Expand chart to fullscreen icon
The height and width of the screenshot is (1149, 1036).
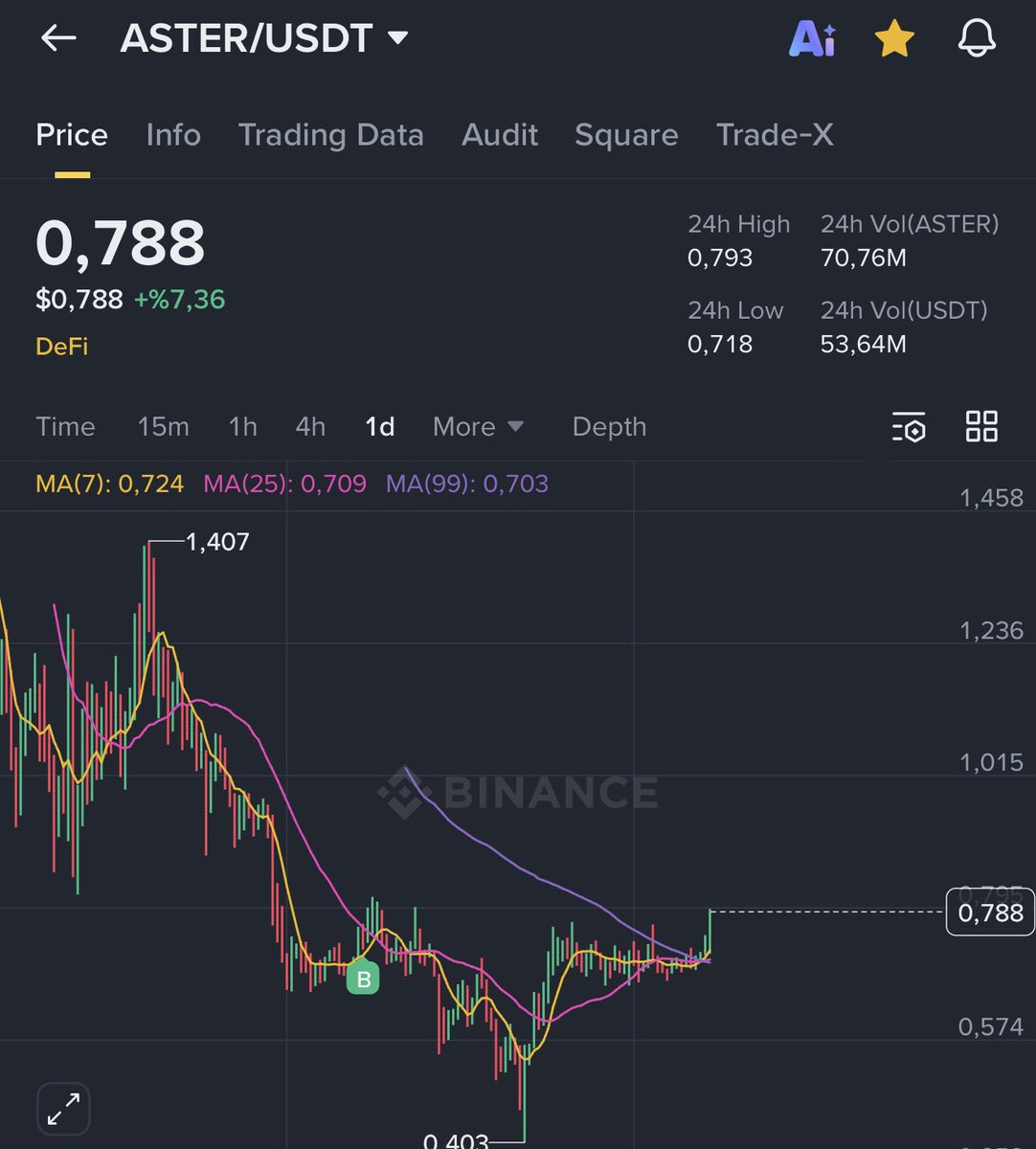tap(63, 1109)
